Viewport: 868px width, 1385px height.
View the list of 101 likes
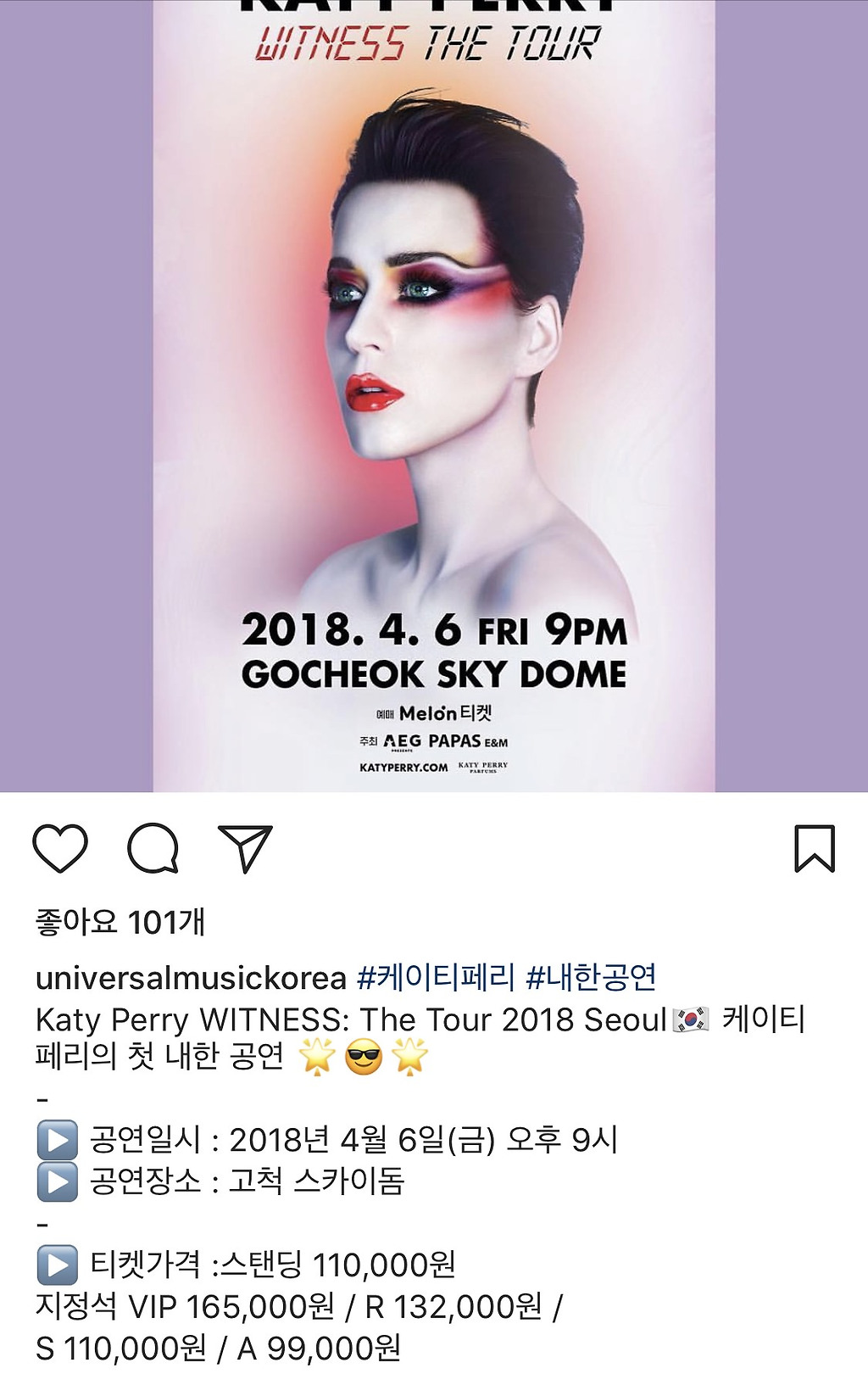[120, 921]
